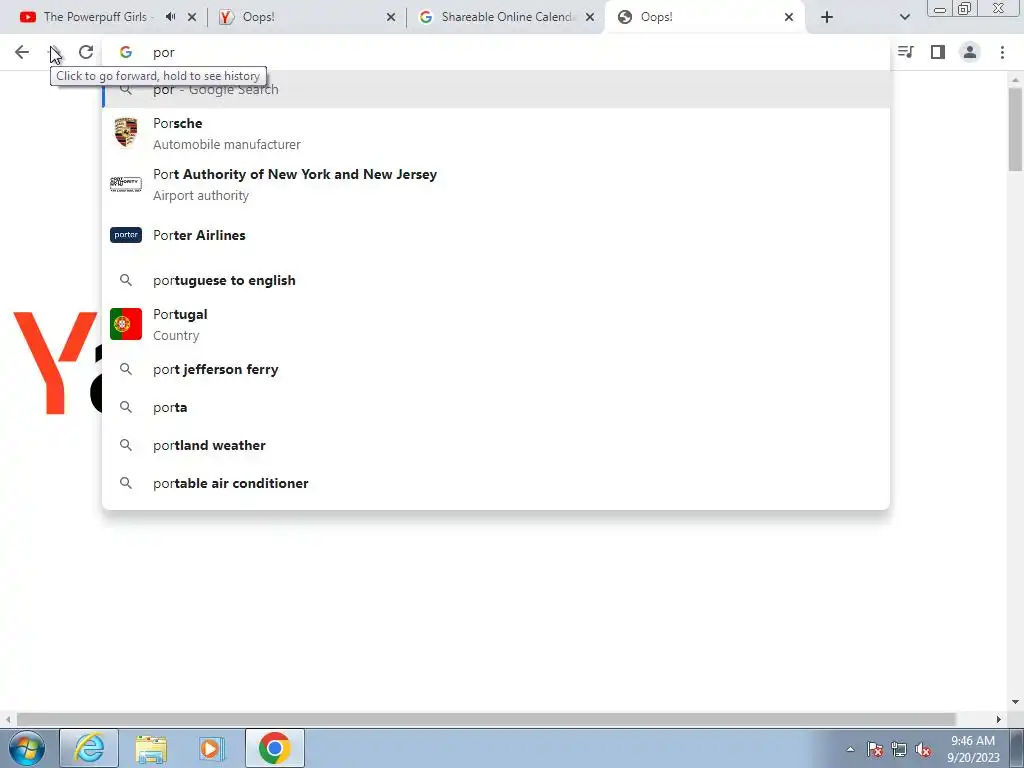Click the horizontal scrollbar left arrow

pyautogui.click(x=8, y=719)
